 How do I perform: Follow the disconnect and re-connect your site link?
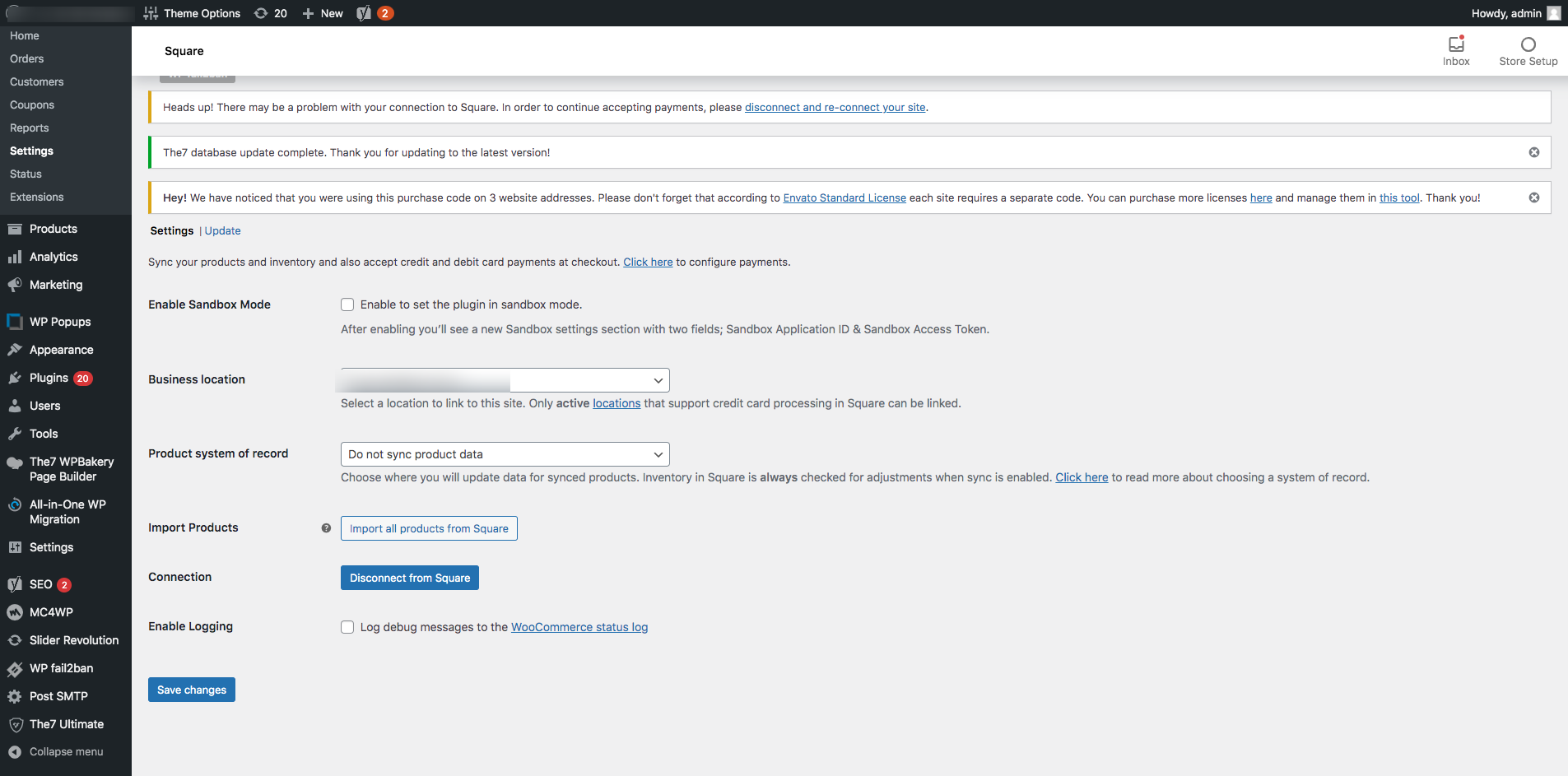tap(835, 108)
